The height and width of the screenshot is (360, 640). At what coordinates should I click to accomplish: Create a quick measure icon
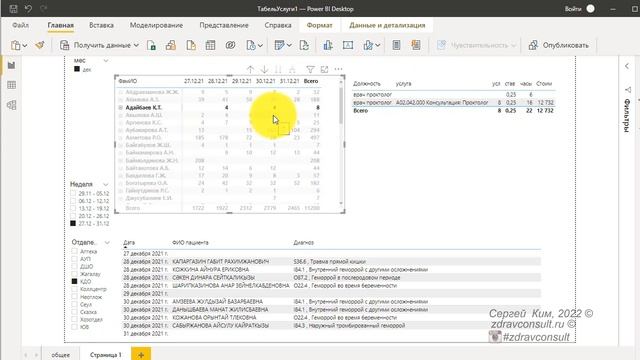coord(416,45)
